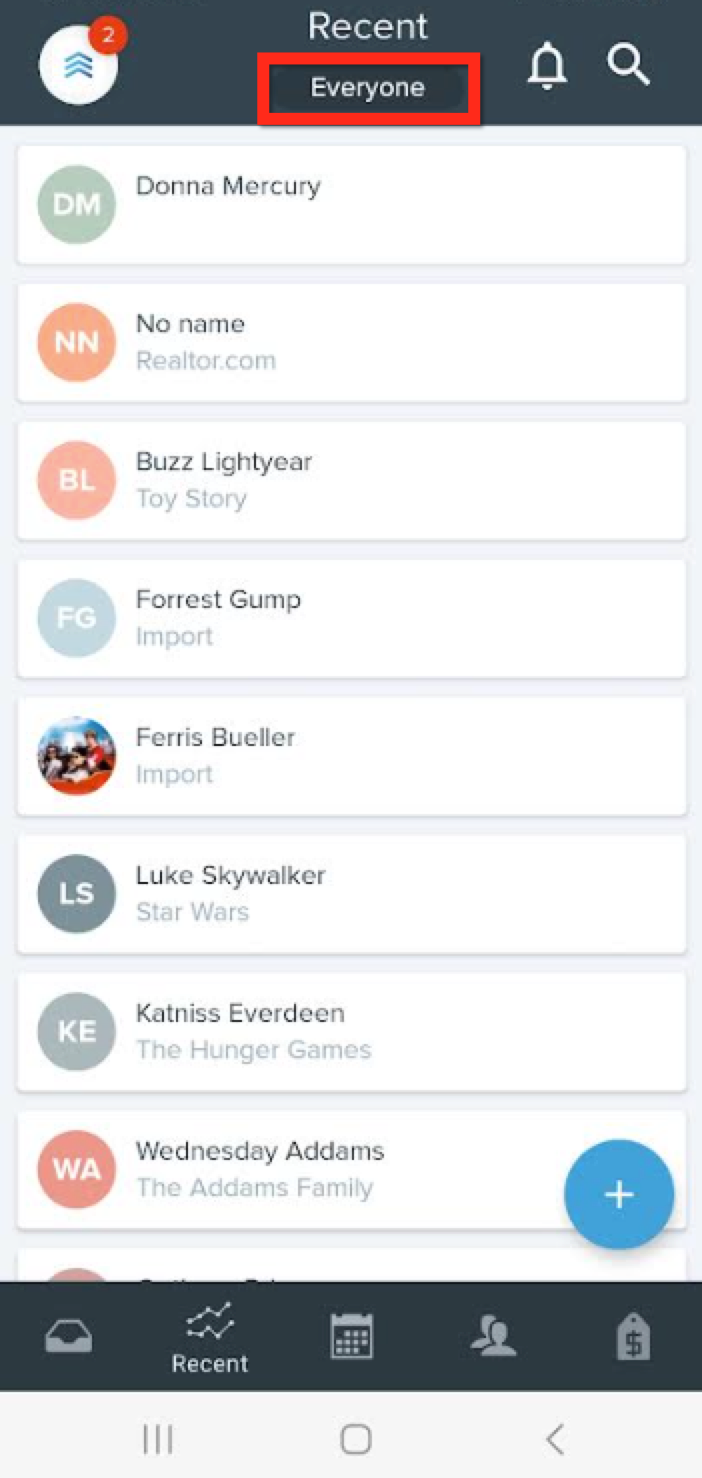
Task: Select the Buzz Lightyear contact
Action: pyautogui.click(x=350, y=480)
